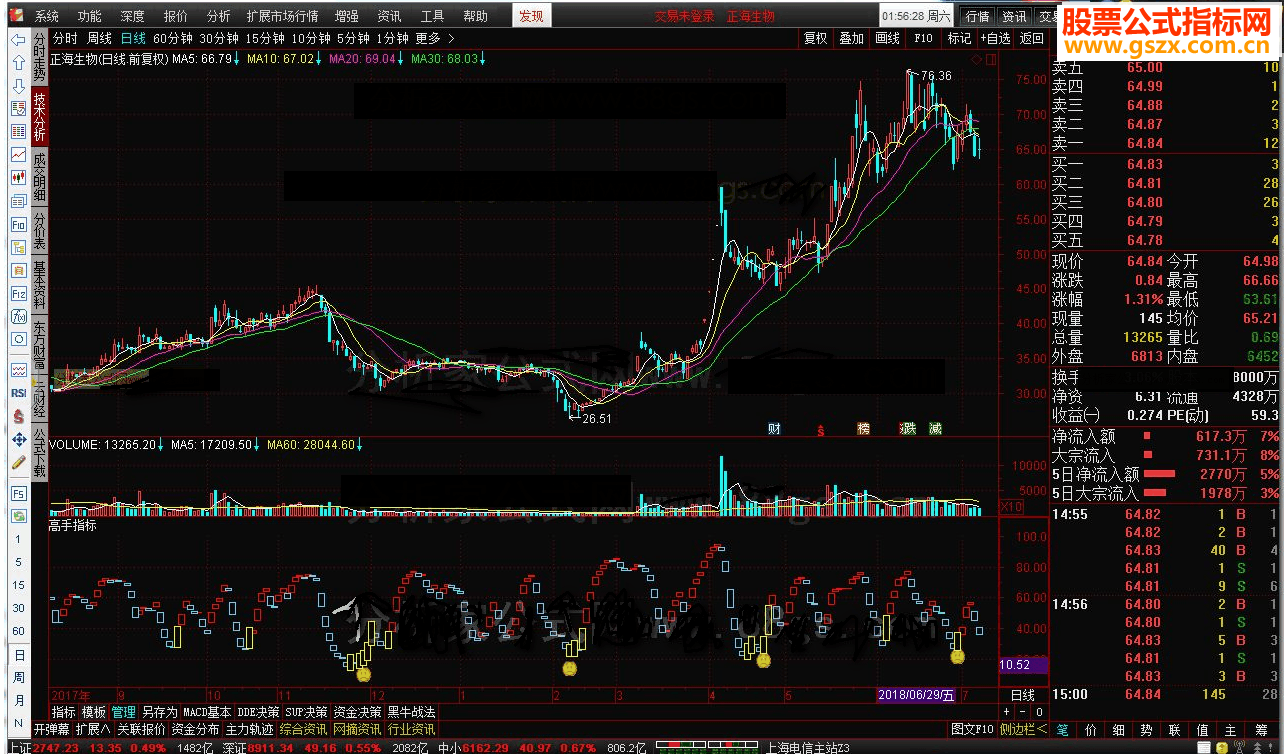1284x754 pixels.
Task: Click the pencil drawing tool icon
Action: [x=18, y=462]
